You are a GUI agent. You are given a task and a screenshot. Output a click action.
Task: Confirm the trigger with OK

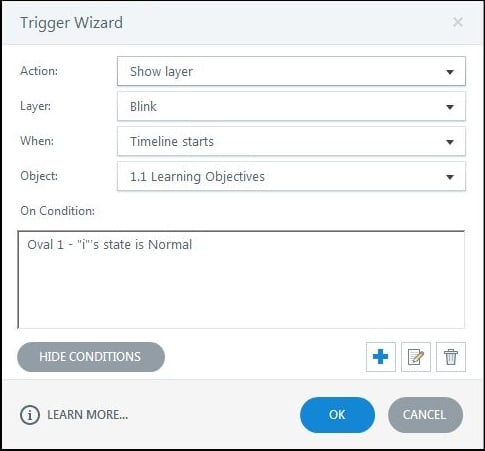337,415
